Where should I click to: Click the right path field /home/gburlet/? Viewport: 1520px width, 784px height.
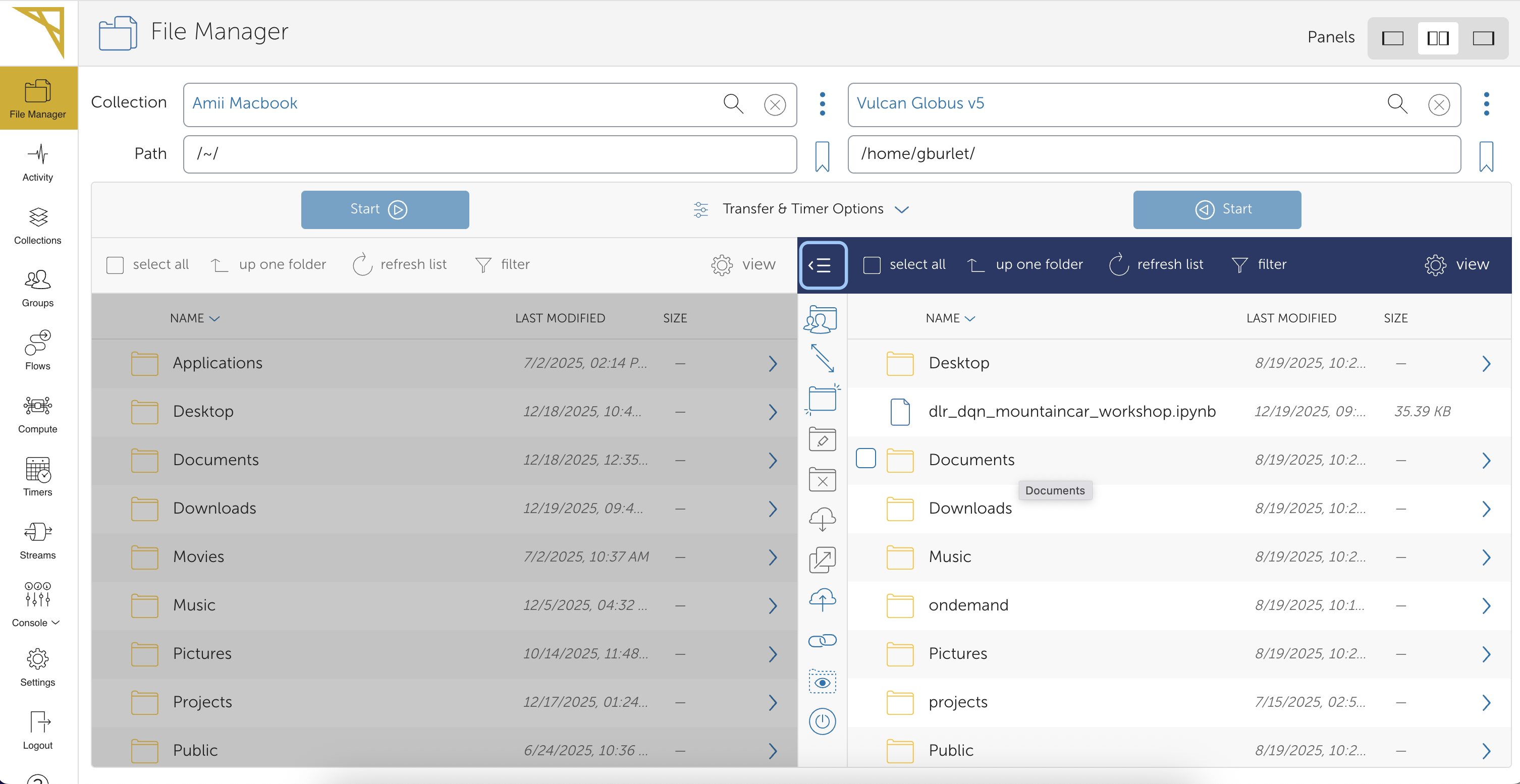point(1154,154)
